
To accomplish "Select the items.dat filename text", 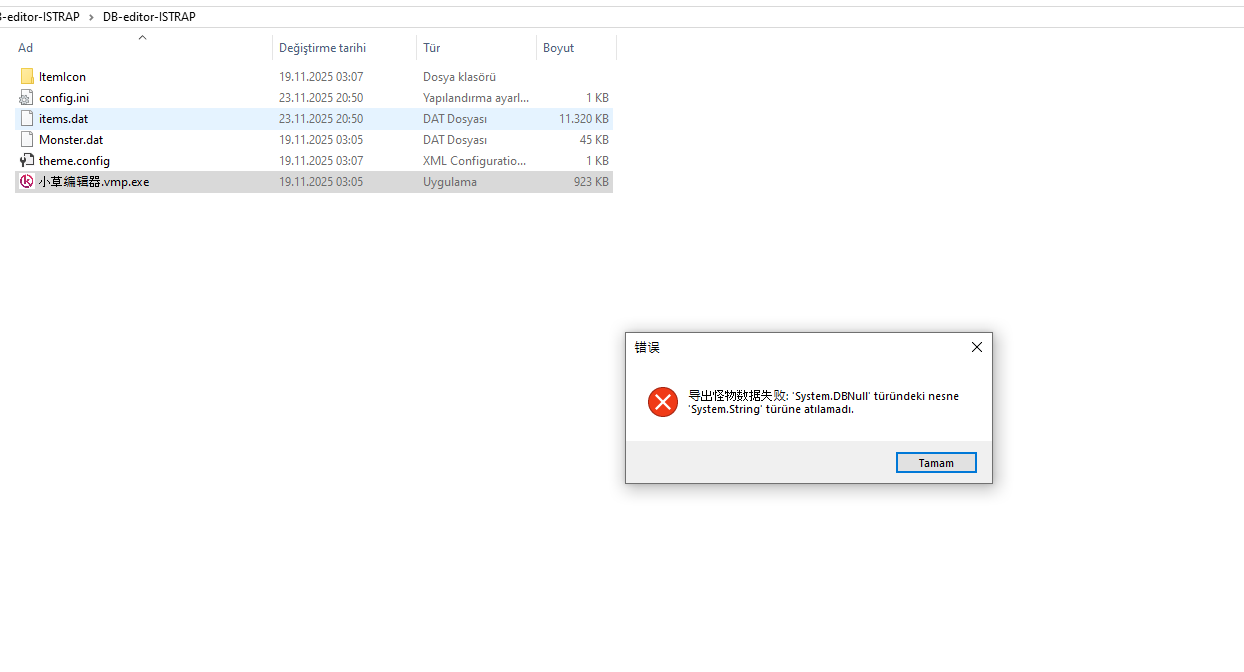I will click(x=64, y=119).
